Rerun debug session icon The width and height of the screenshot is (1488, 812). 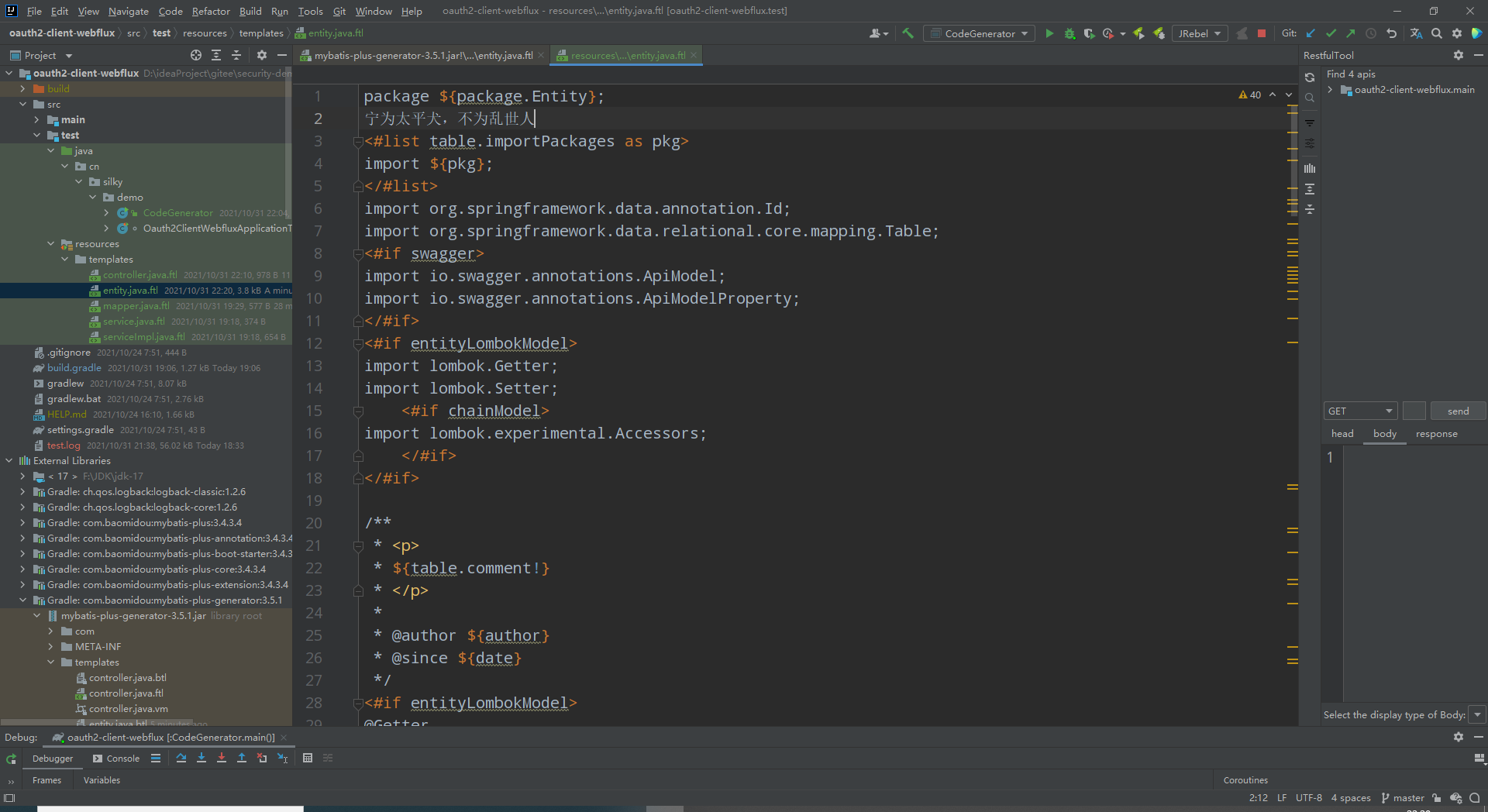click(x=11, y=759)
